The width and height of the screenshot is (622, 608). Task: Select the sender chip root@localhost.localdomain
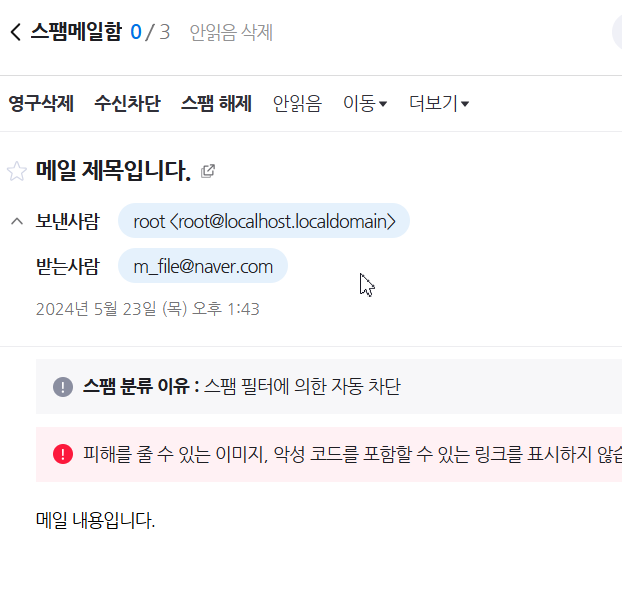[264, 221]
